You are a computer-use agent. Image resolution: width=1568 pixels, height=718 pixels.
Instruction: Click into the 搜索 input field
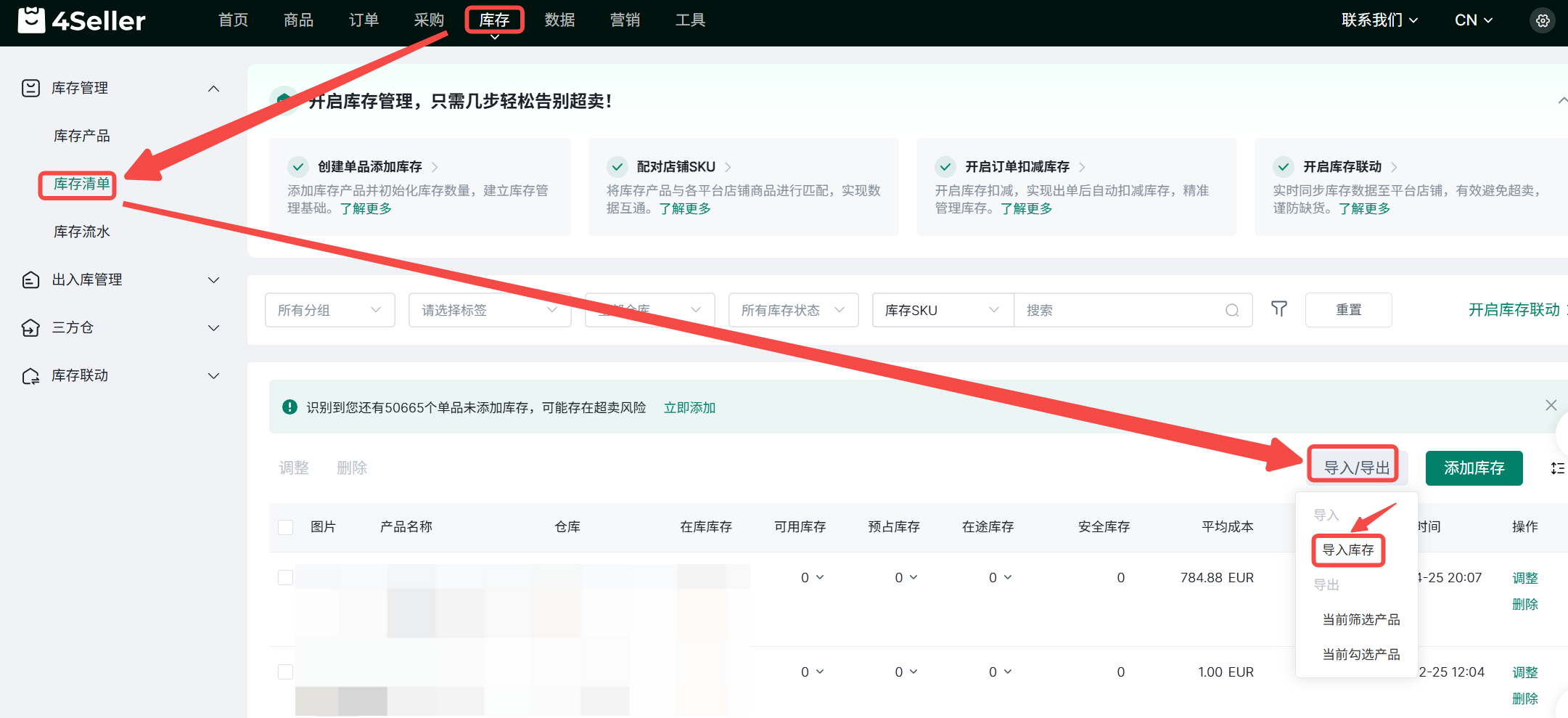1117,311
